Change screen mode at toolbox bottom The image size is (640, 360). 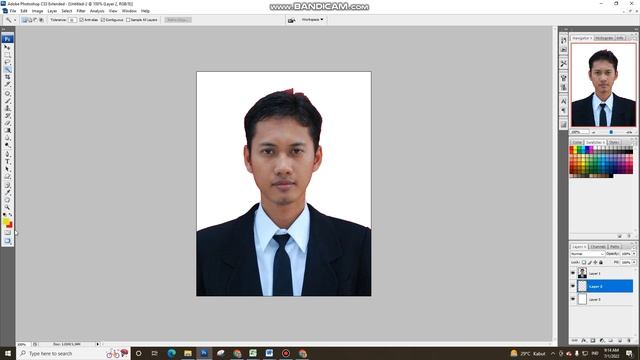tap(7, 241)
